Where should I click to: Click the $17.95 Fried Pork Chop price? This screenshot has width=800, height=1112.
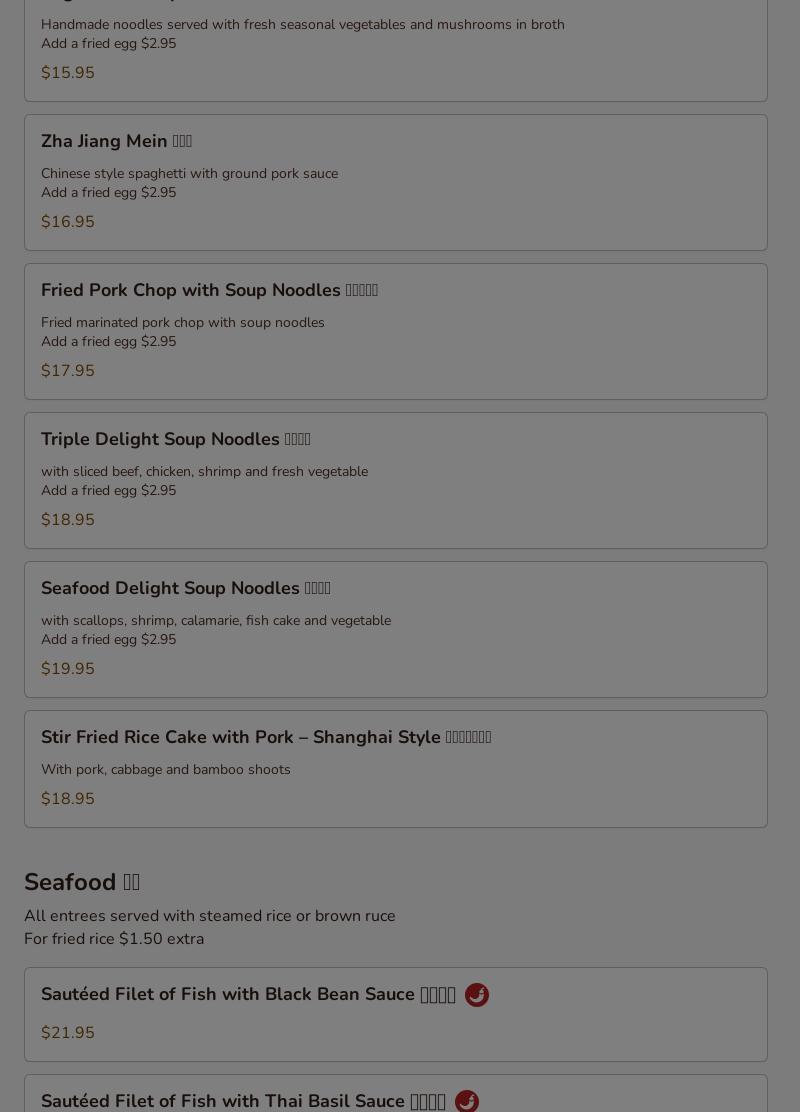68,371
